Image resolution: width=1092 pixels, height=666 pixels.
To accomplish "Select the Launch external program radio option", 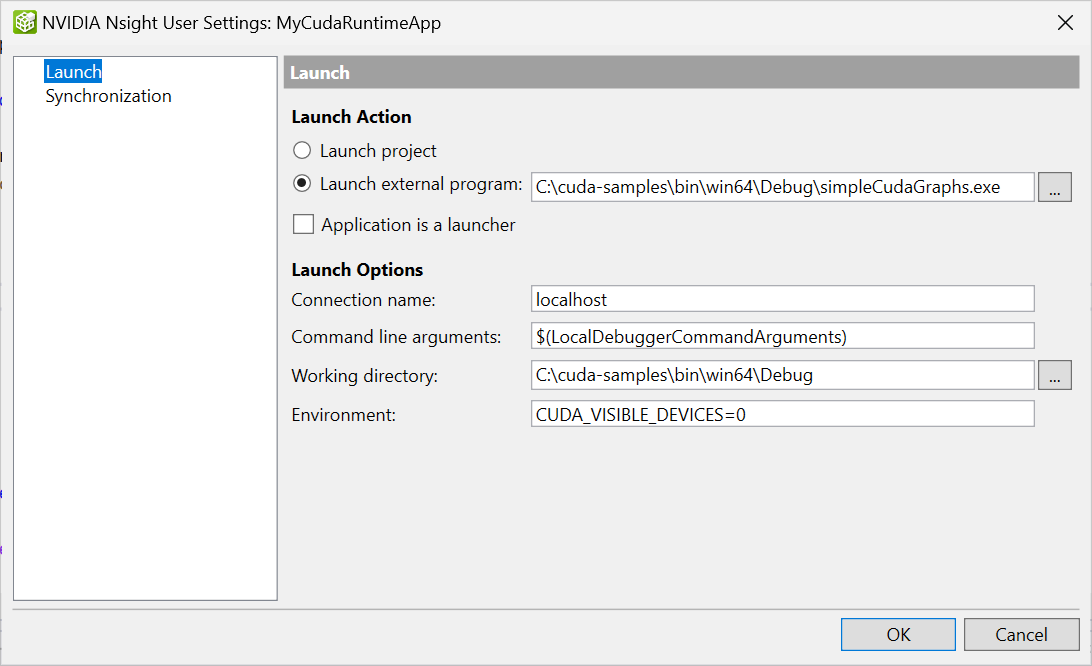I will coord(301,187).
